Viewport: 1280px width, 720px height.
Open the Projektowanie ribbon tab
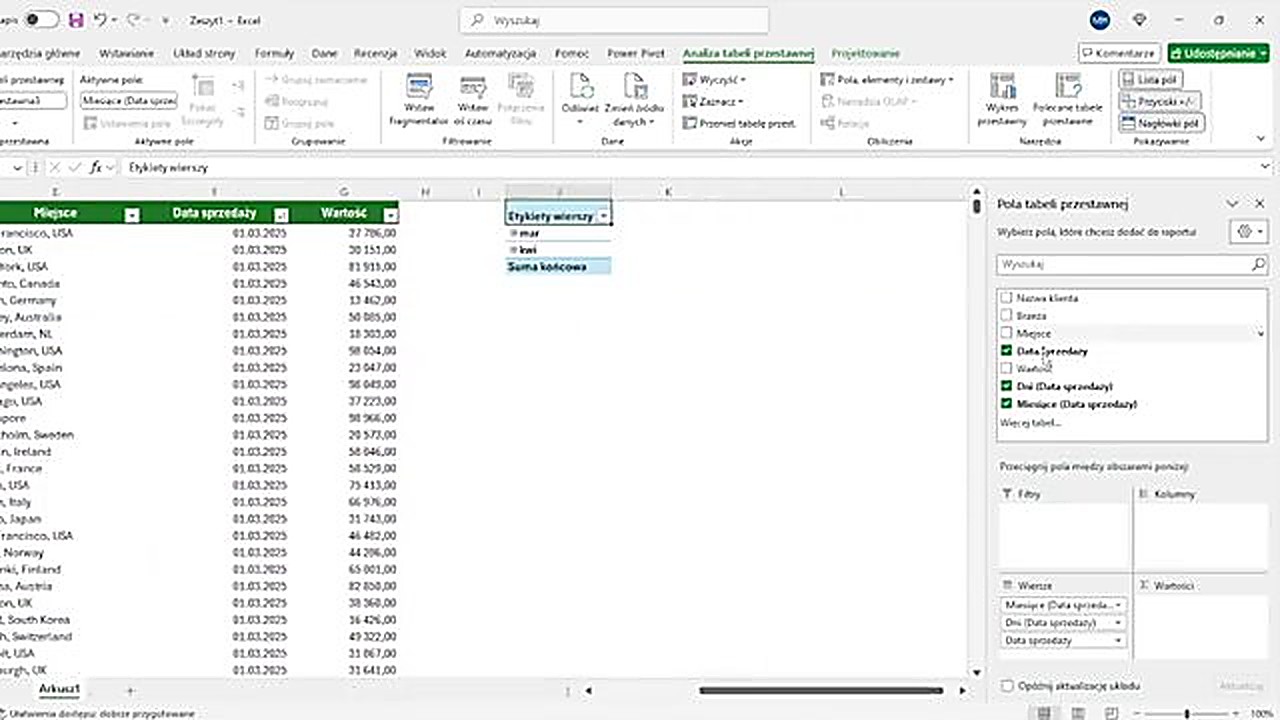[x=865, y=53]
